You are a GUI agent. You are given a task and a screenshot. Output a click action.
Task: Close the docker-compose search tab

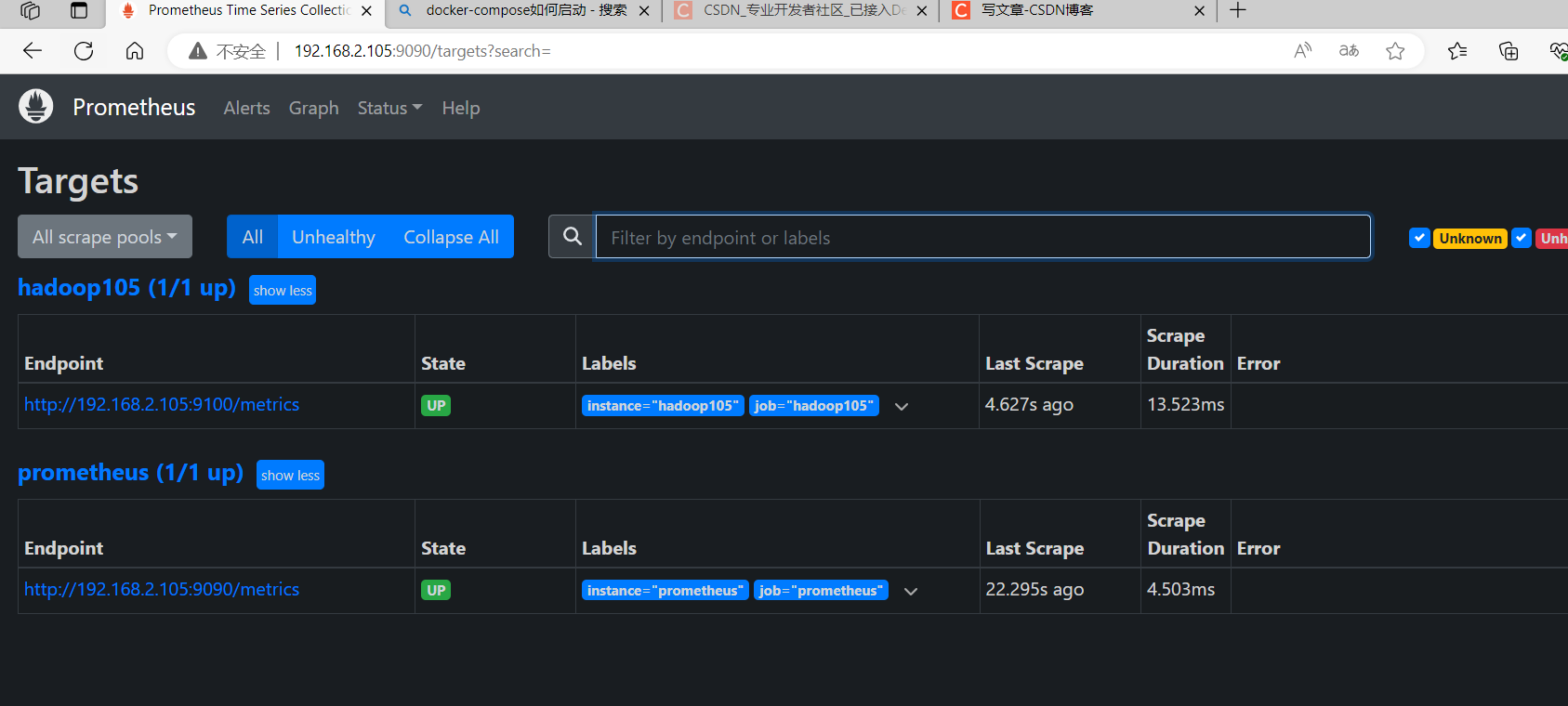pyautogui.click(x=644, y=11)
